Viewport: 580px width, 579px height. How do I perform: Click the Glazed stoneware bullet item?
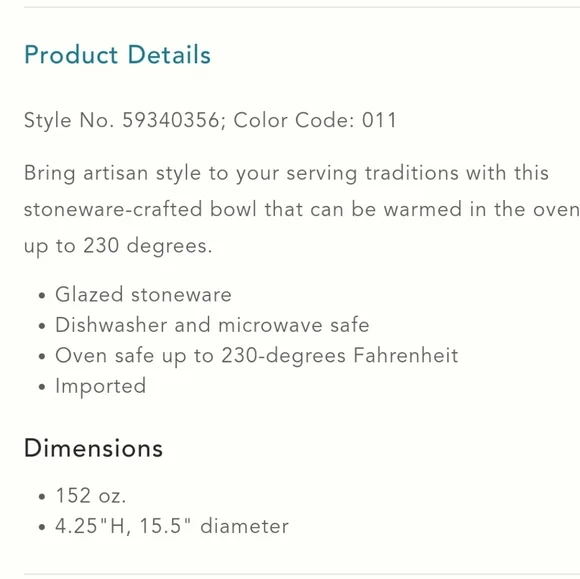pos(143,295)
